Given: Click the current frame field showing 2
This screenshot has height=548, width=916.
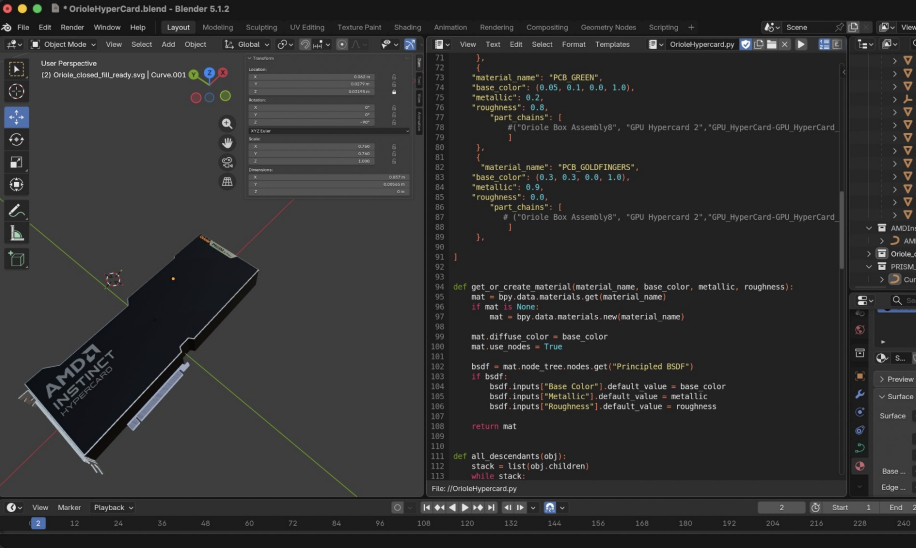Looking at the screenshot, I should pyautogui.click(x=781, y=508).
